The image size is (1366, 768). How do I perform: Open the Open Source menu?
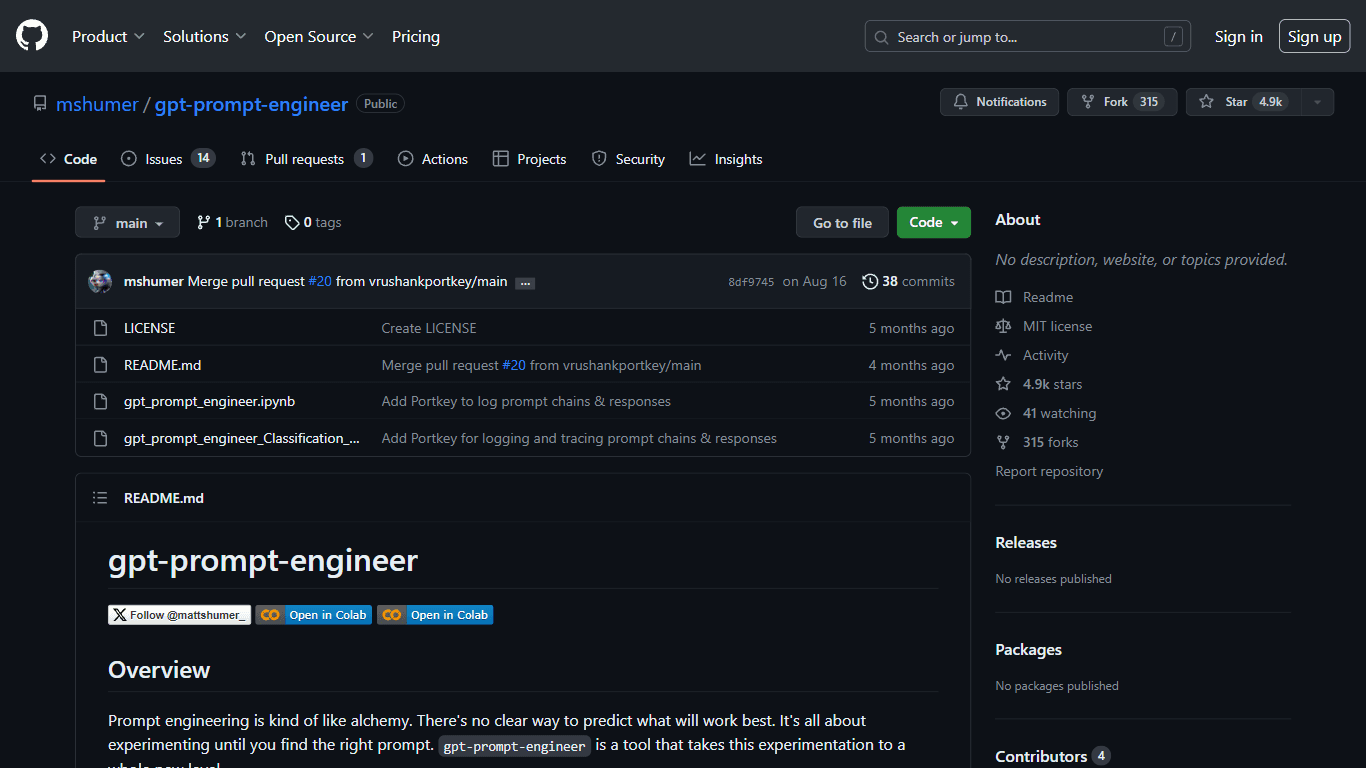click(x=319, y=36)
